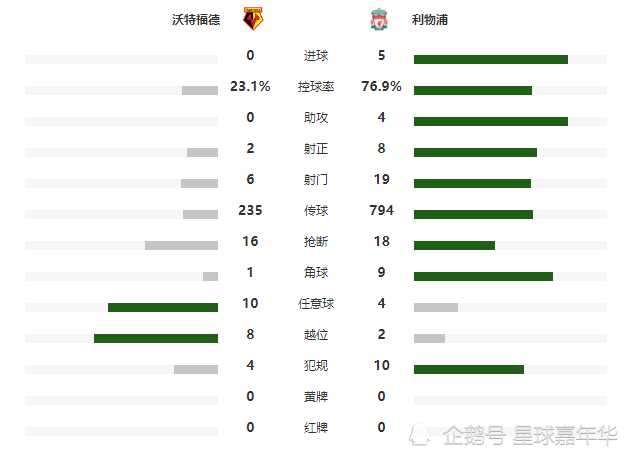The height and width of the screenshot is (457, 632).
Task: Click the penguin watermark logo icon
Action: (419, 434)
